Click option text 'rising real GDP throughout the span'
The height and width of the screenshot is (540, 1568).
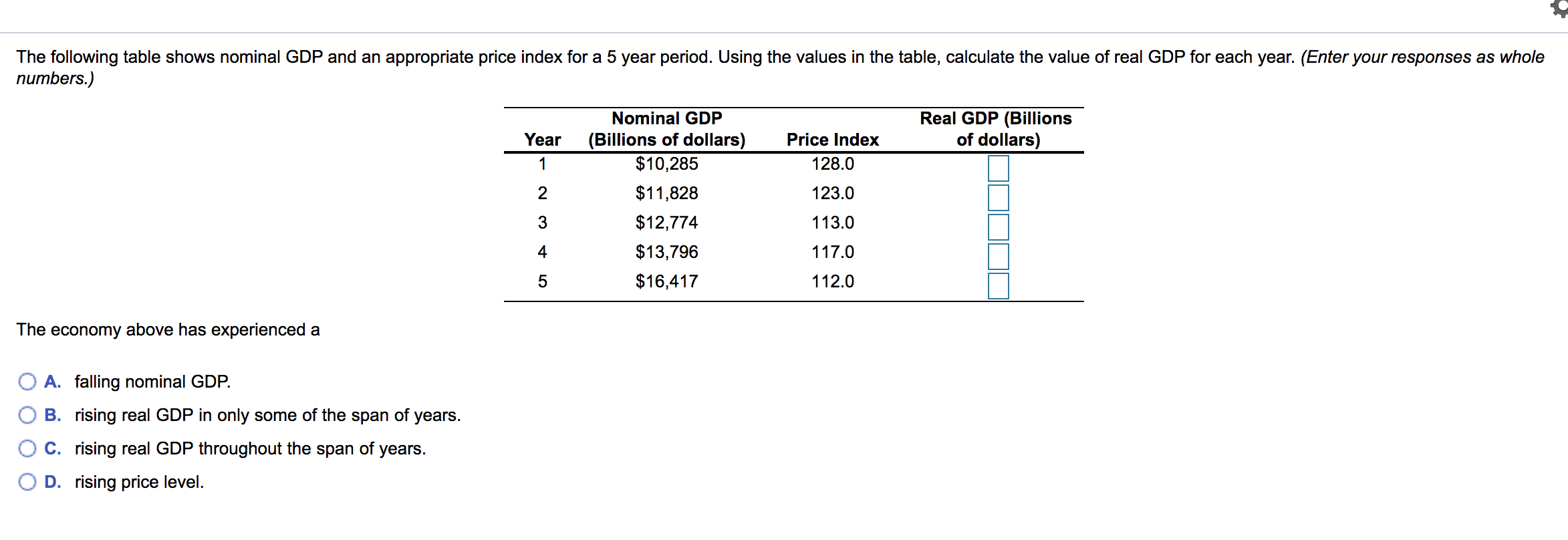[x=250, y=448]
